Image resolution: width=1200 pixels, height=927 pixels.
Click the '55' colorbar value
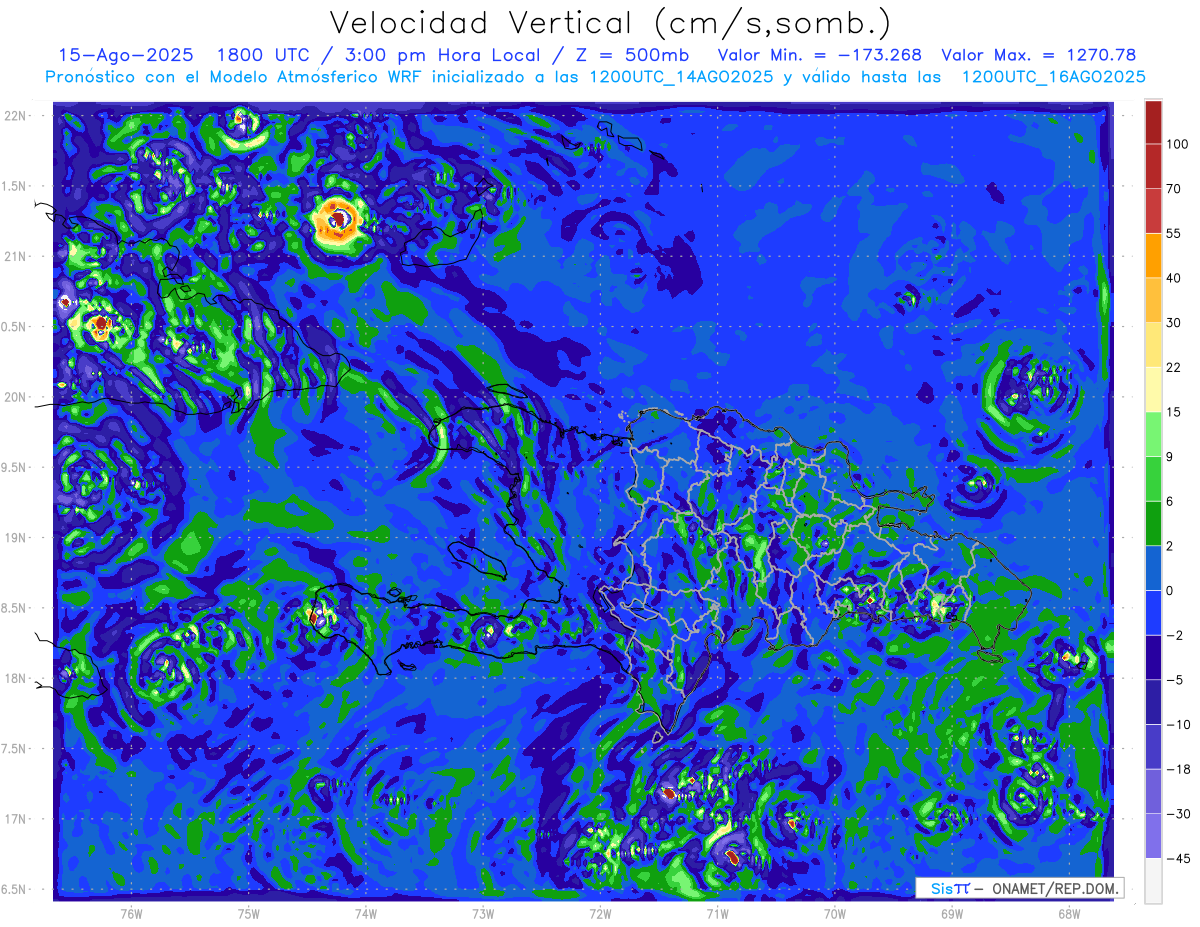[x=1175, y=234]
